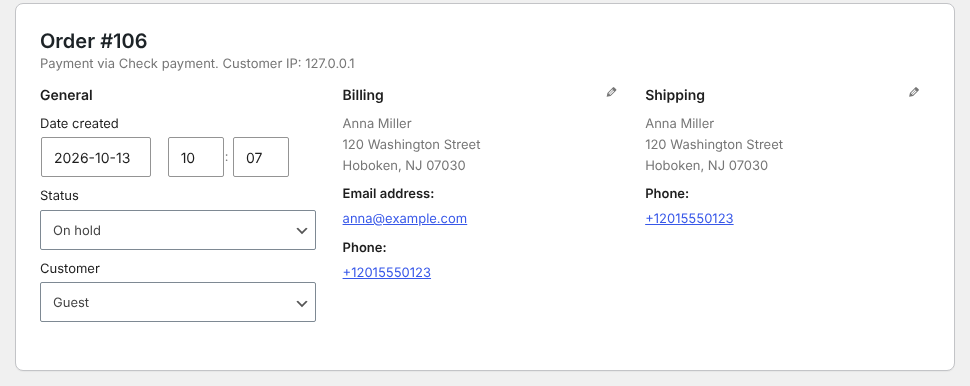Click the minute field showing 07
The image size is (970, 386).
pyautogui.click(x=260, y=157)
